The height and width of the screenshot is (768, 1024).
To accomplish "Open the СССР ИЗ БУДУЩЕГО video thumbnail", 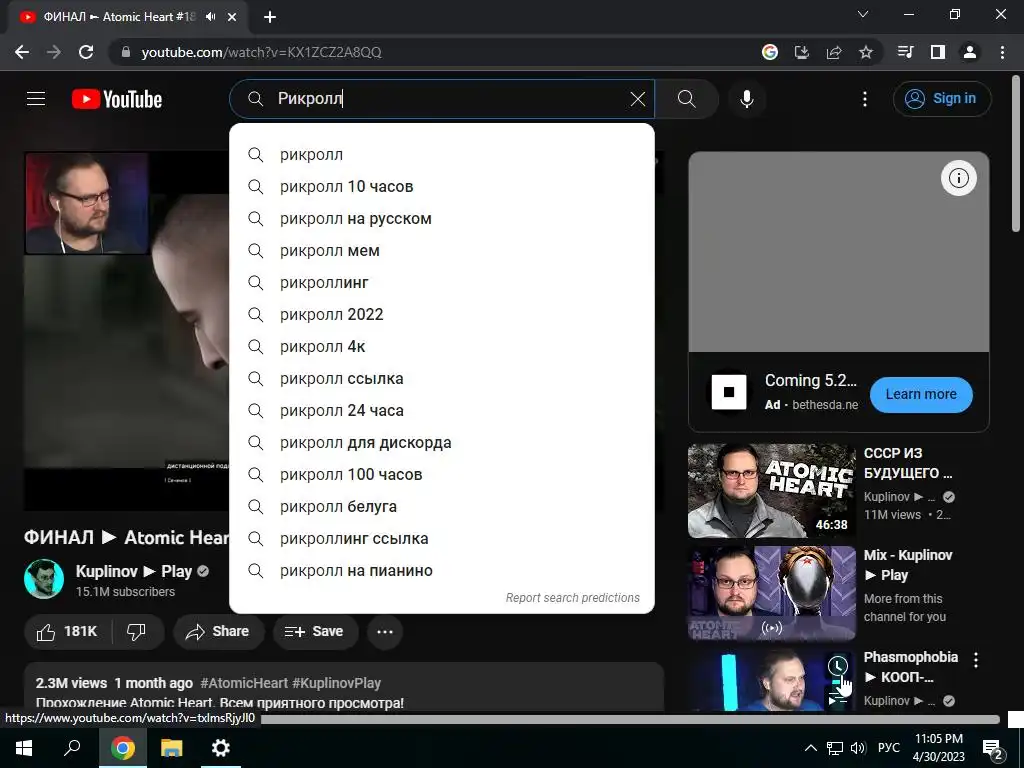I will (771, 490).
